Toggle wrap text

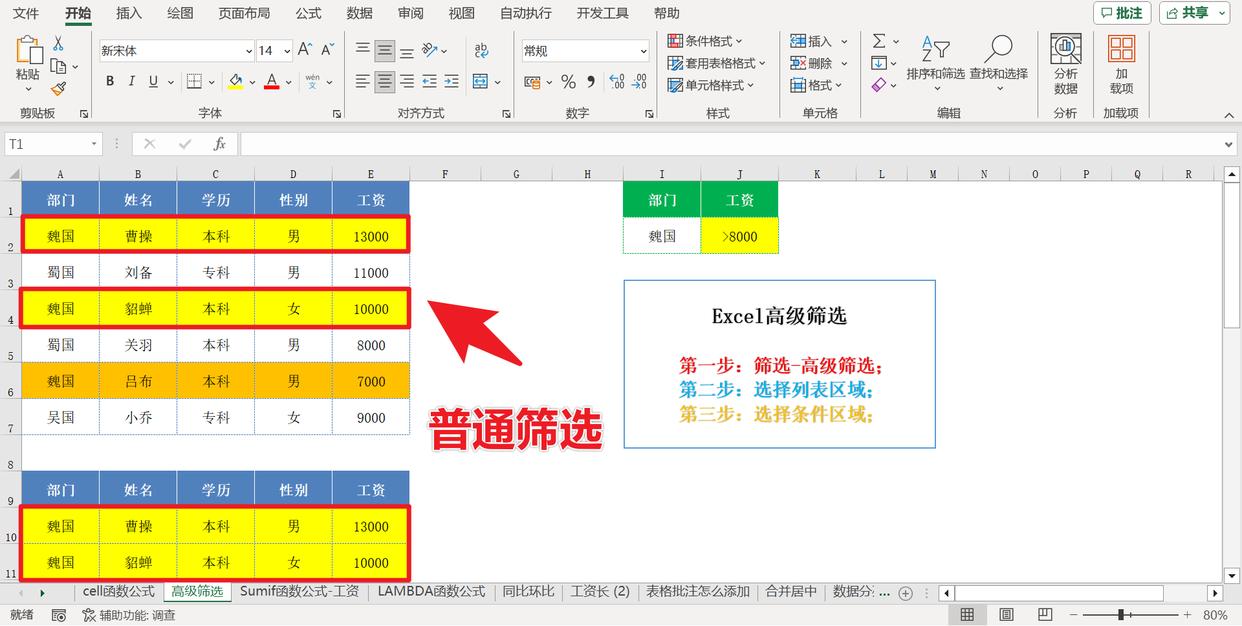coord(481,50)
